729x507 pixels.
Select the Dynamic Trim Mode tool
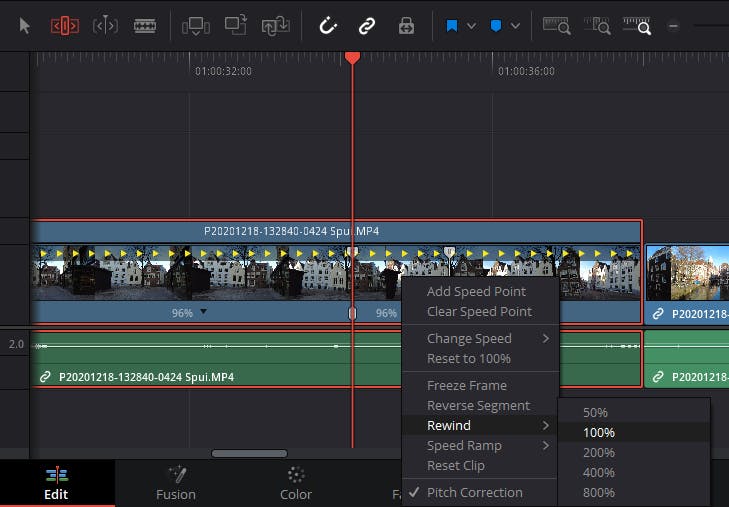[105, 26]
